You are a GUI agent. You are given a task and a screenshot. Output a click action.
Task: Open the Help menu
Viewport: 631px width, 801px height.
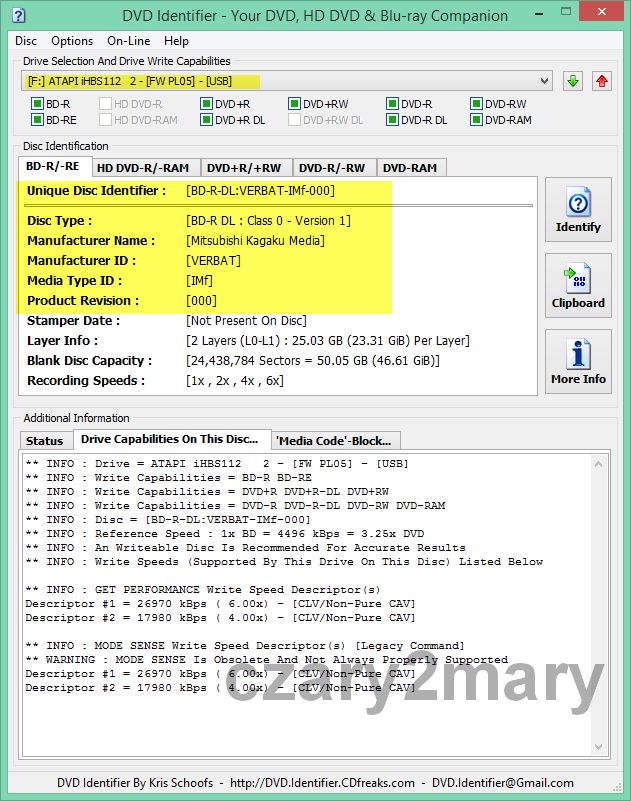coord(176,41)
